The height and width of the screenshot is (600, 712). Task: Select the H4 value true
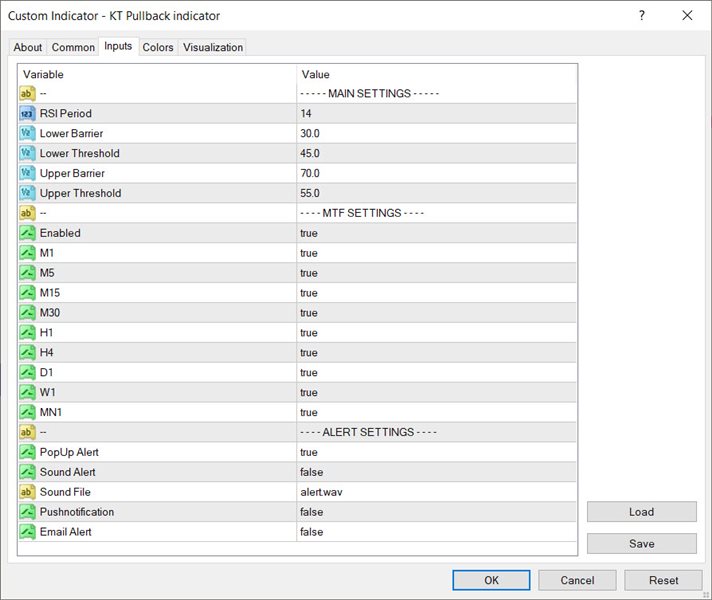(309, 352)
